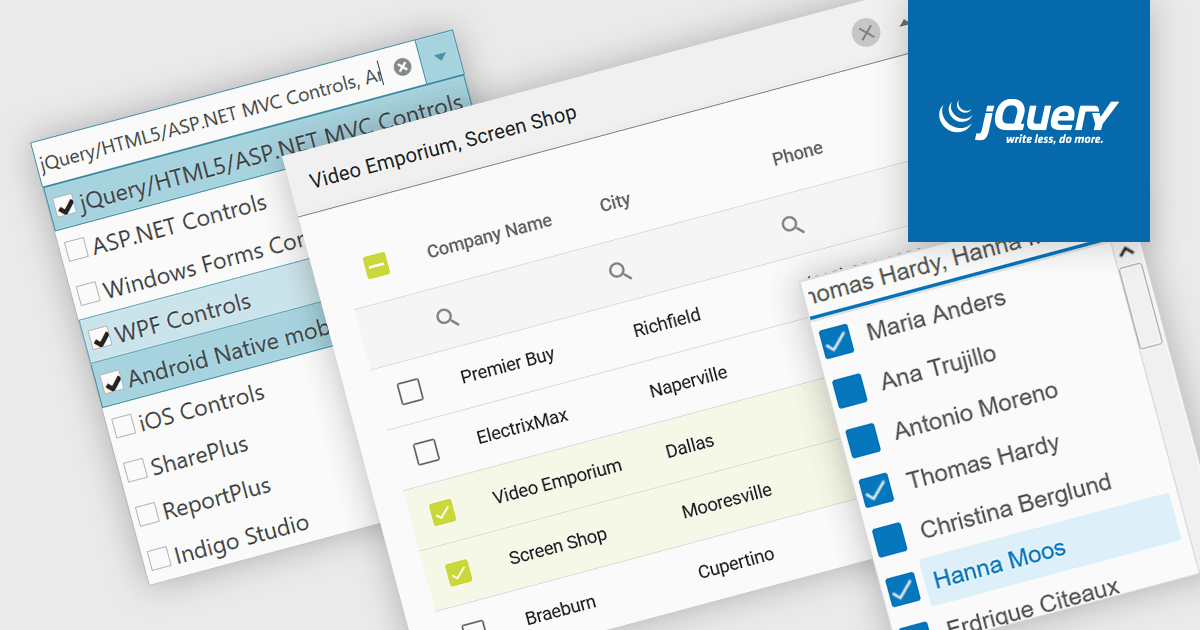Viewport: 1200px width, 630px height.
Task: Uncheck the Thomas Hardy checkbox
Action: pyautogui.click(x=876, y=488)
